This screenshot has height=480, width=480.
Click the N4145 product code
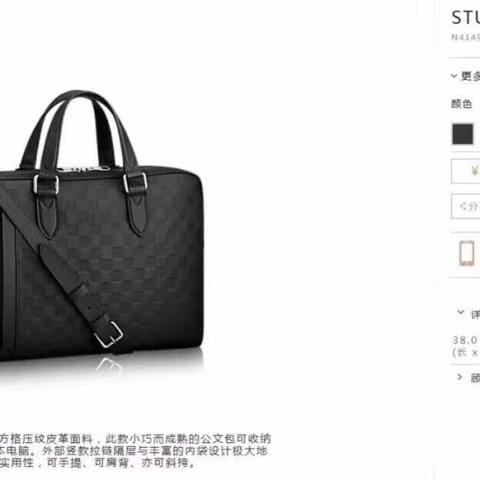[466, 37]
